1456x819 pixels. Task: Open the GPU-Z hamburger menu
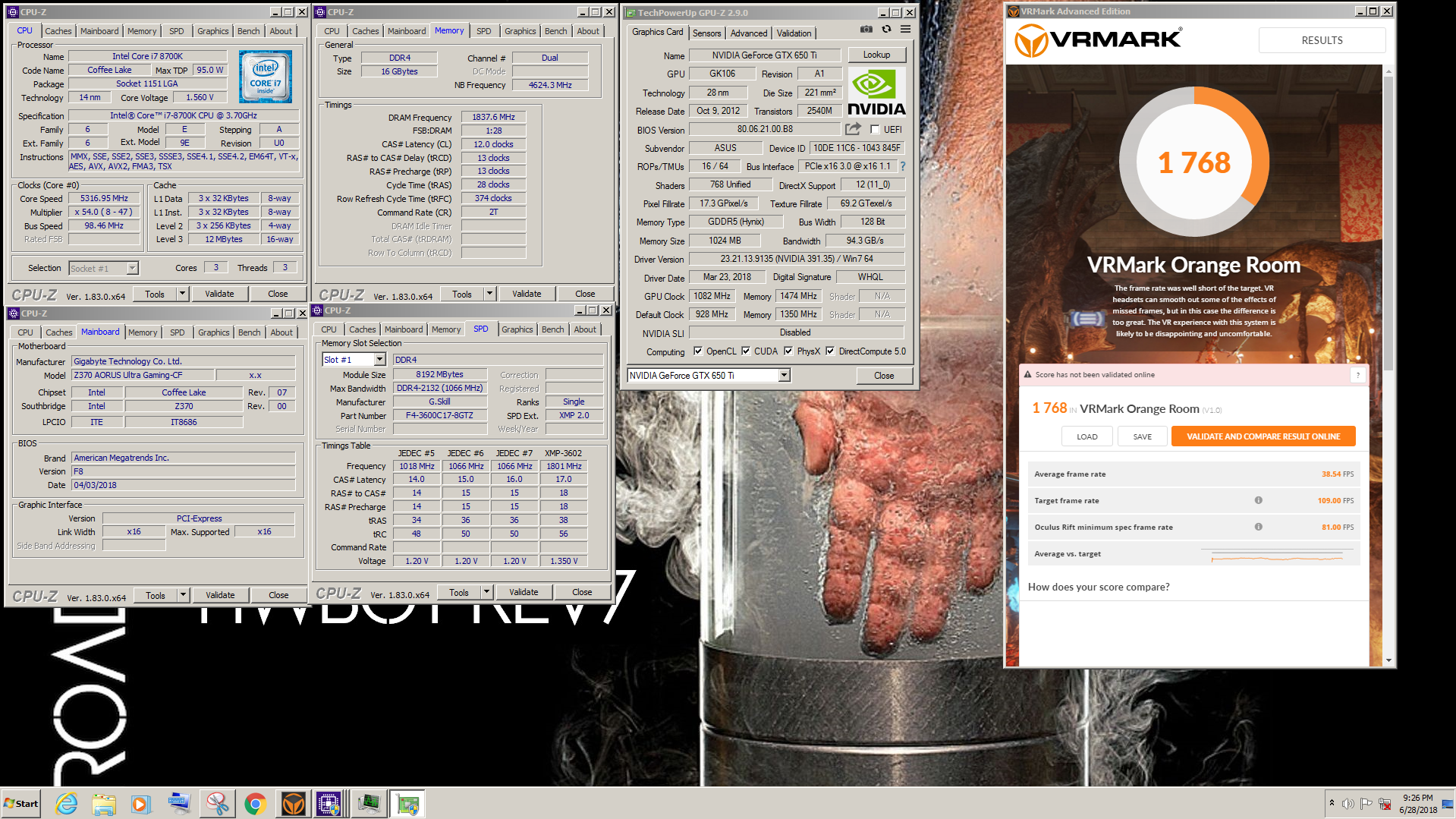pyautogui.click(x=905, y=30)
